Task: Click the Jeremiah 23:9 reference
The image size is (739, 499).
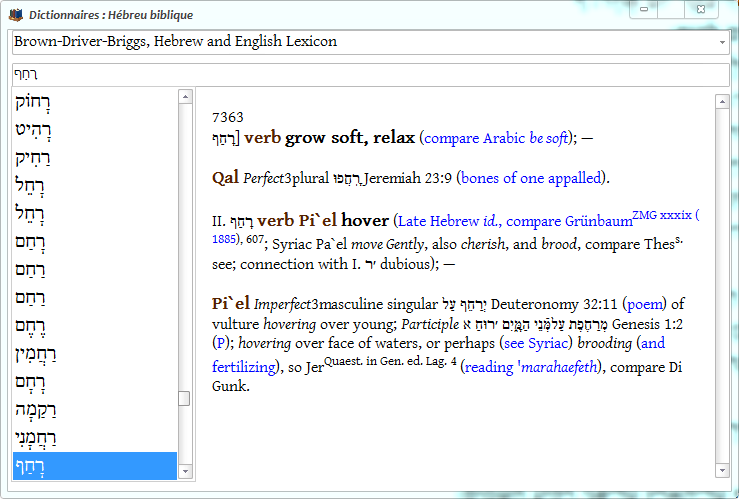Action: (408, 178)
